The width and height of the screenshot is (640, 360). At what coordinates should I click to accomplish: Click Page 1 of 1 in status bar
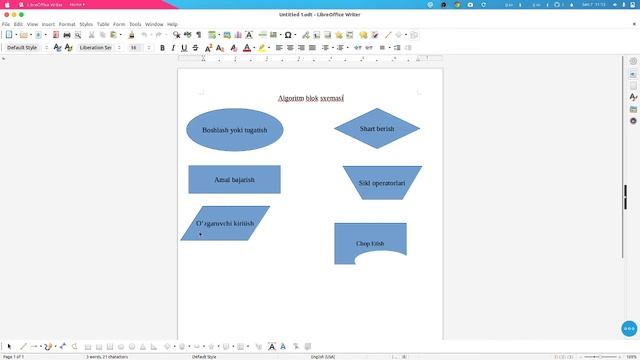point(13,357)
